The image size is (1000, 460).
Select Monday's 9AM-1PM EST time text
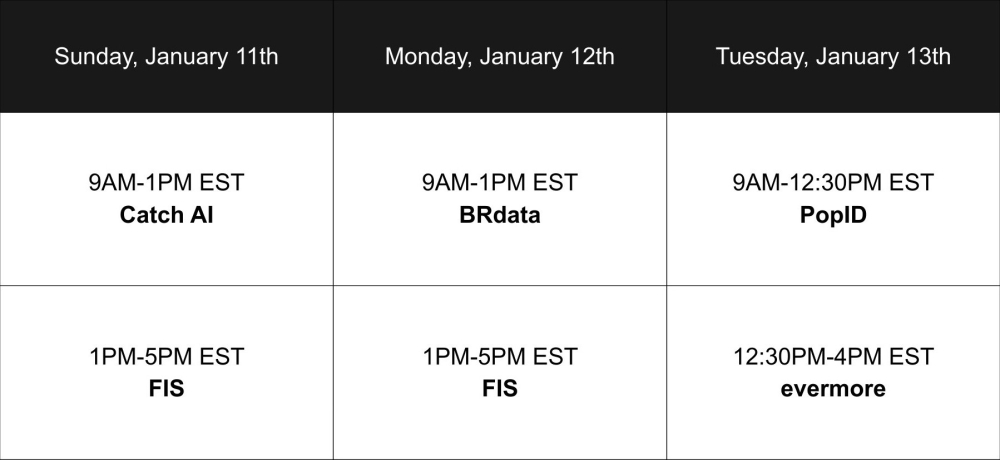click(x=499, y=184)
